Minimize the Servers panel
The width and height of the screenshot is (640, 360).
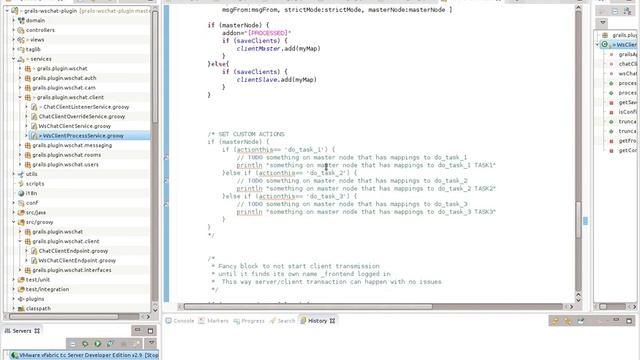tap(138, 330)
